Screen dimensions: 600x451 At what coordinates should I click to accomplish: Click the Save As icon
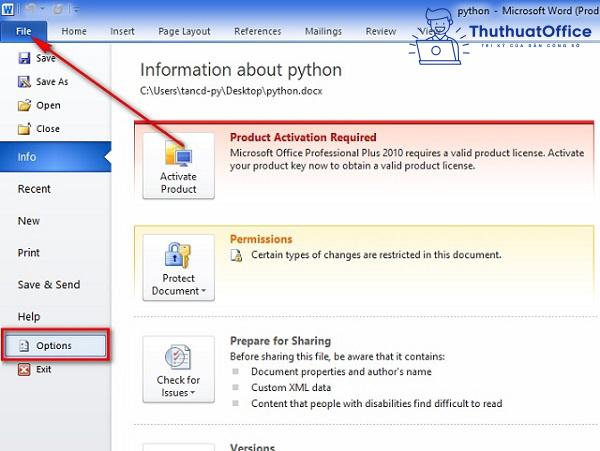coord(24,82)
